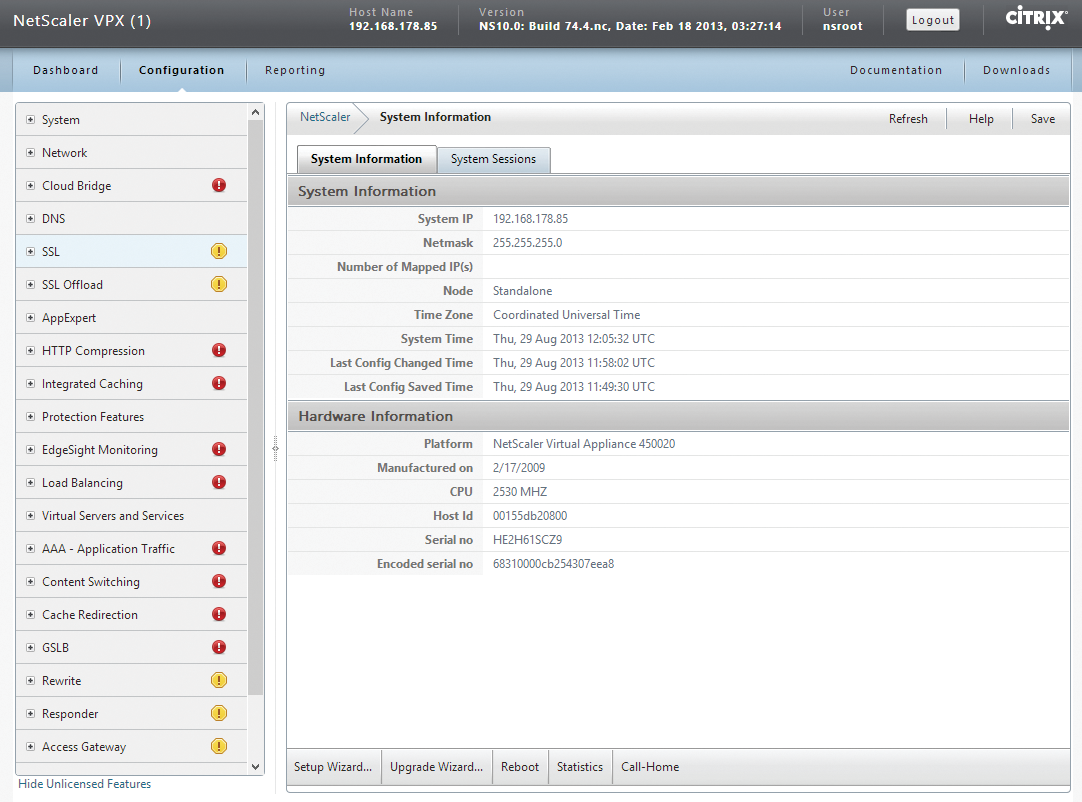Expand the System tree node
Image resolution: width=1082 pixels, height=802 pixels.
tap(30, 119)
